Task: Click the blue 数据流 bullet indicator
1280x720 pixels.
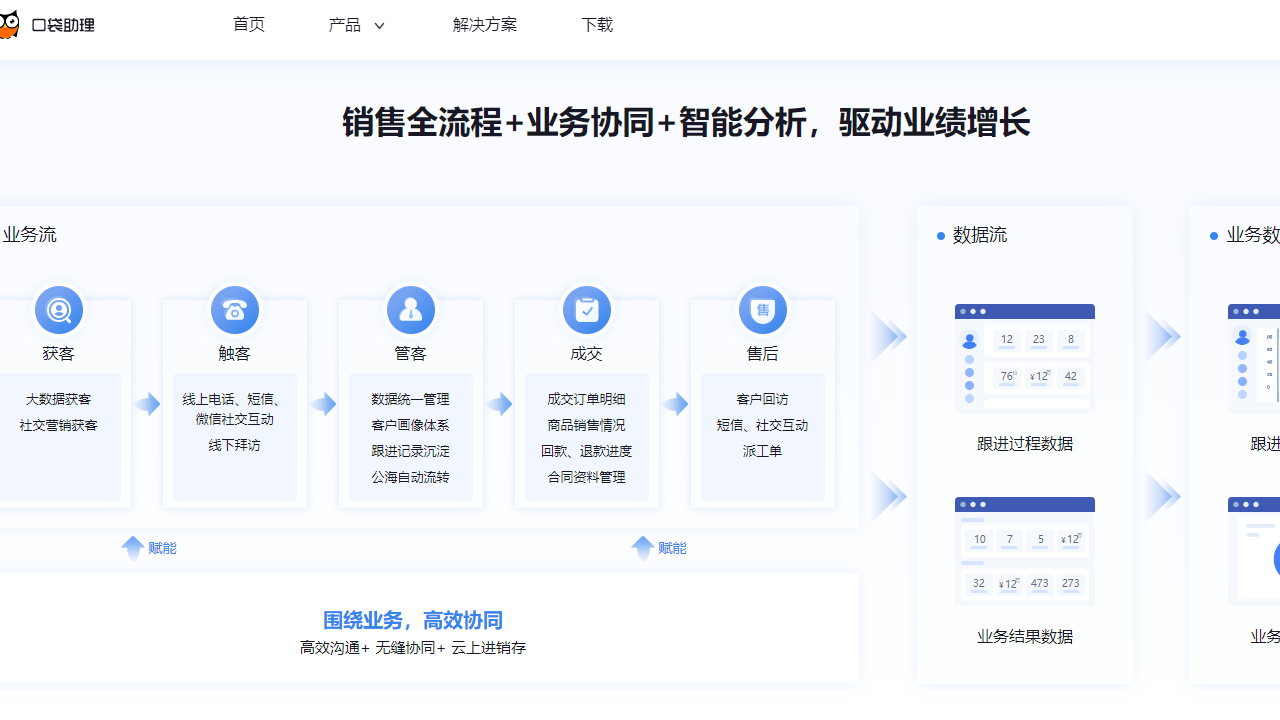Action: tap(939, 236)
